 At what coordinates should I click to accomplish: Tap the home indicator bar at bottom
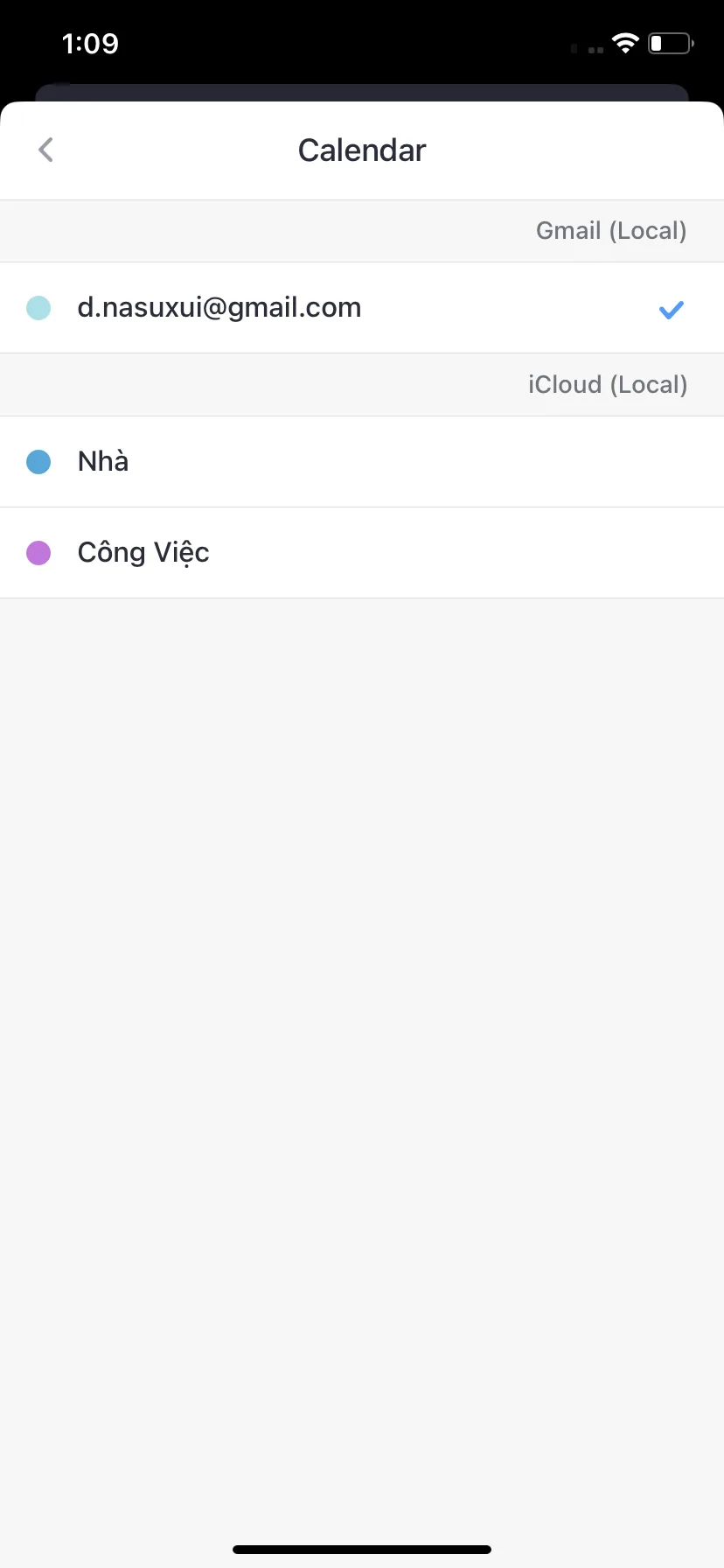[x=362, y=1550]
